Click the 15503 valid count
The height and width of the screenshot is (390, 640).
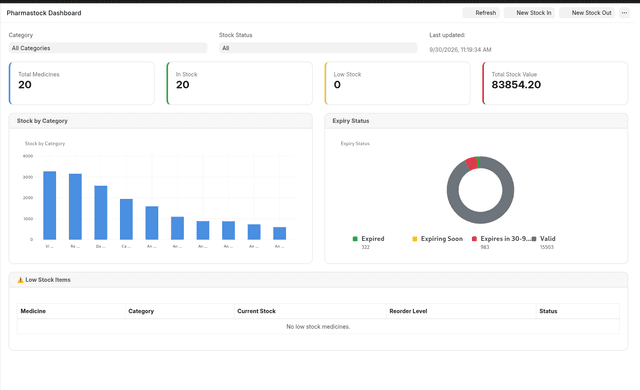pyautogui.click(x=547, y=247)
